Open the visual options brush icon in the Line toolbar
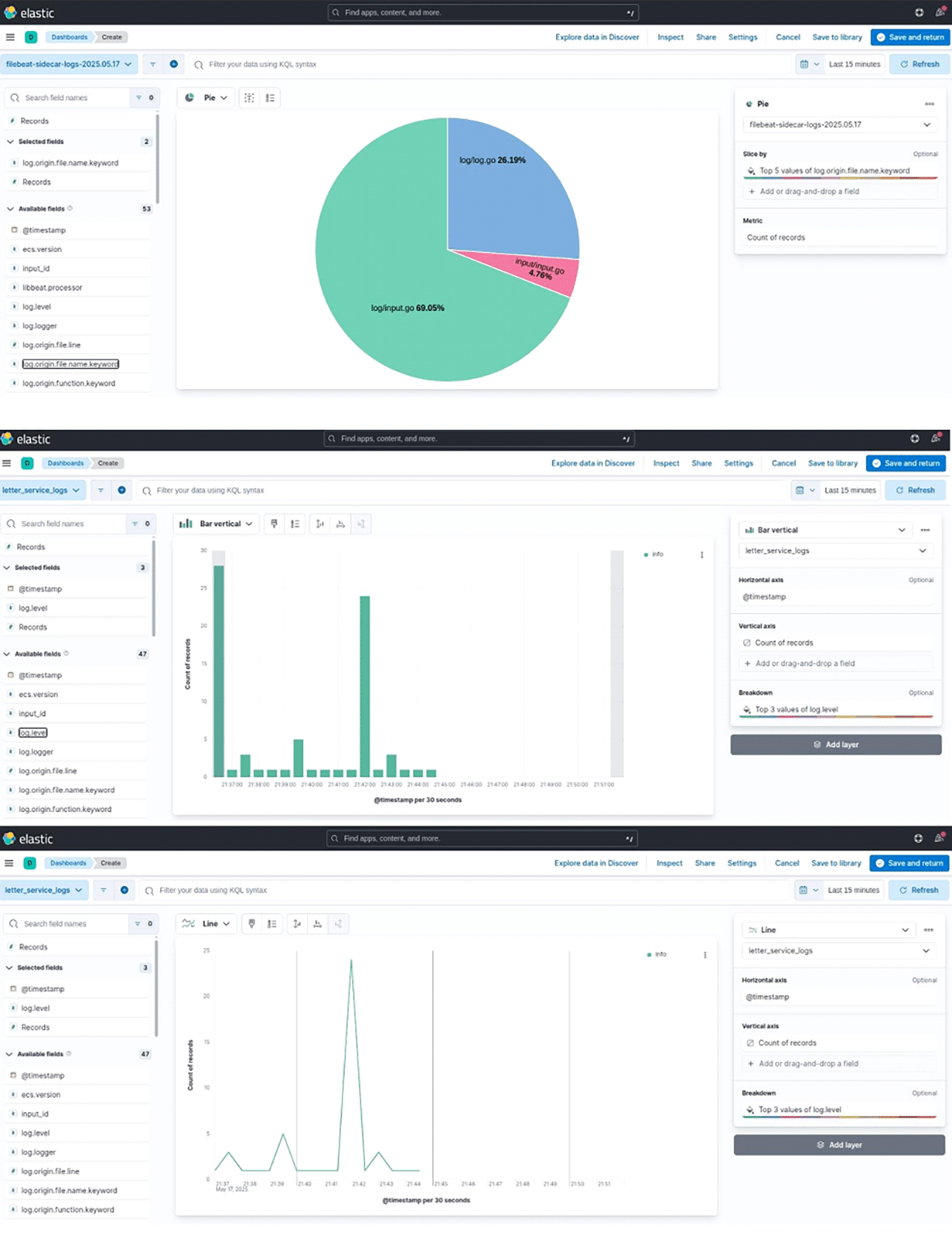Image resolution: width=952 pixels, height=1258 pixels. (251, 923)
